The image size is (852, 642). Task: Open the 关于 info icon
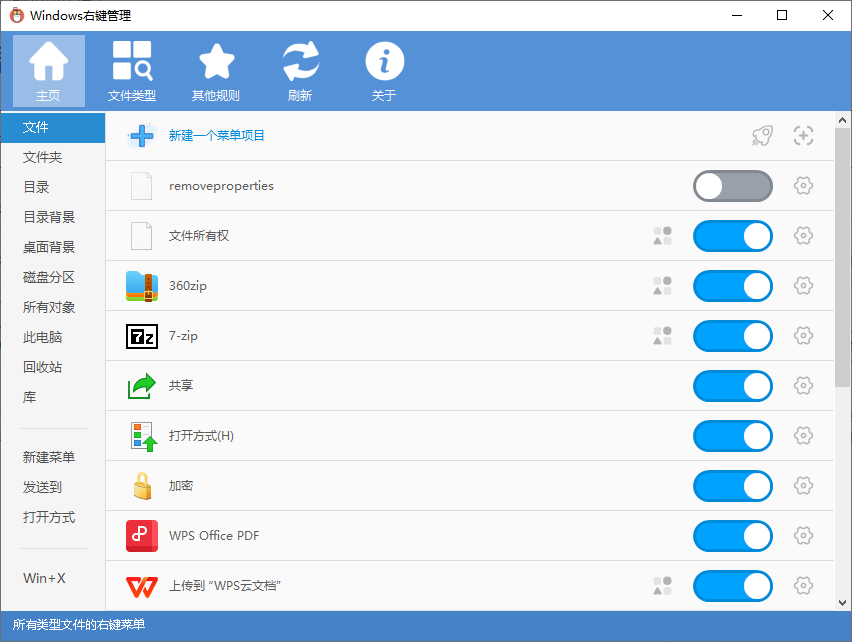click(384, 71)
